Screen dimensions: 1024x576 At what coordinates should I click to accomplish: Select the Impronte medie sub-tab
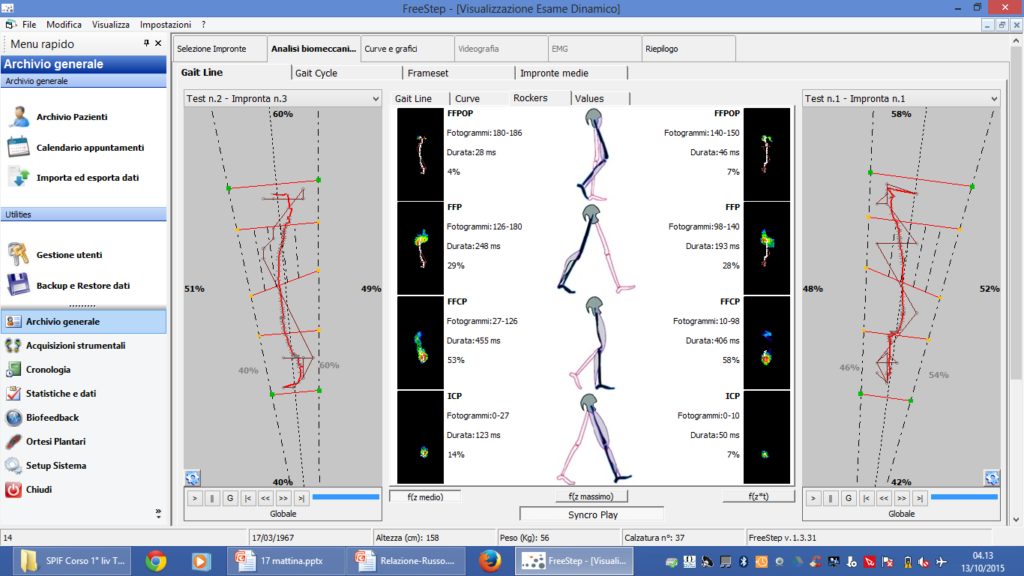571,73
